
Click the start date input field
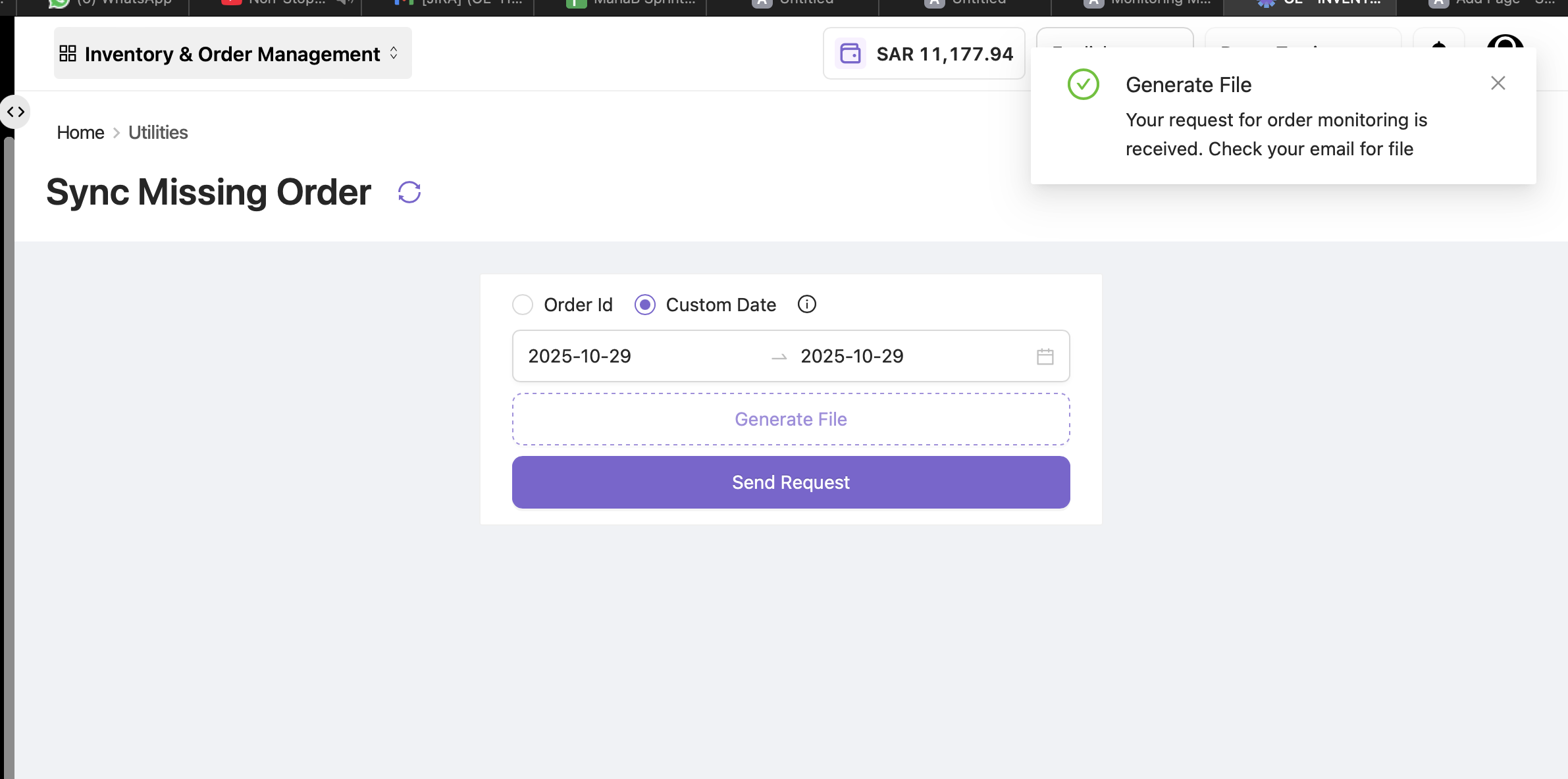579,356
